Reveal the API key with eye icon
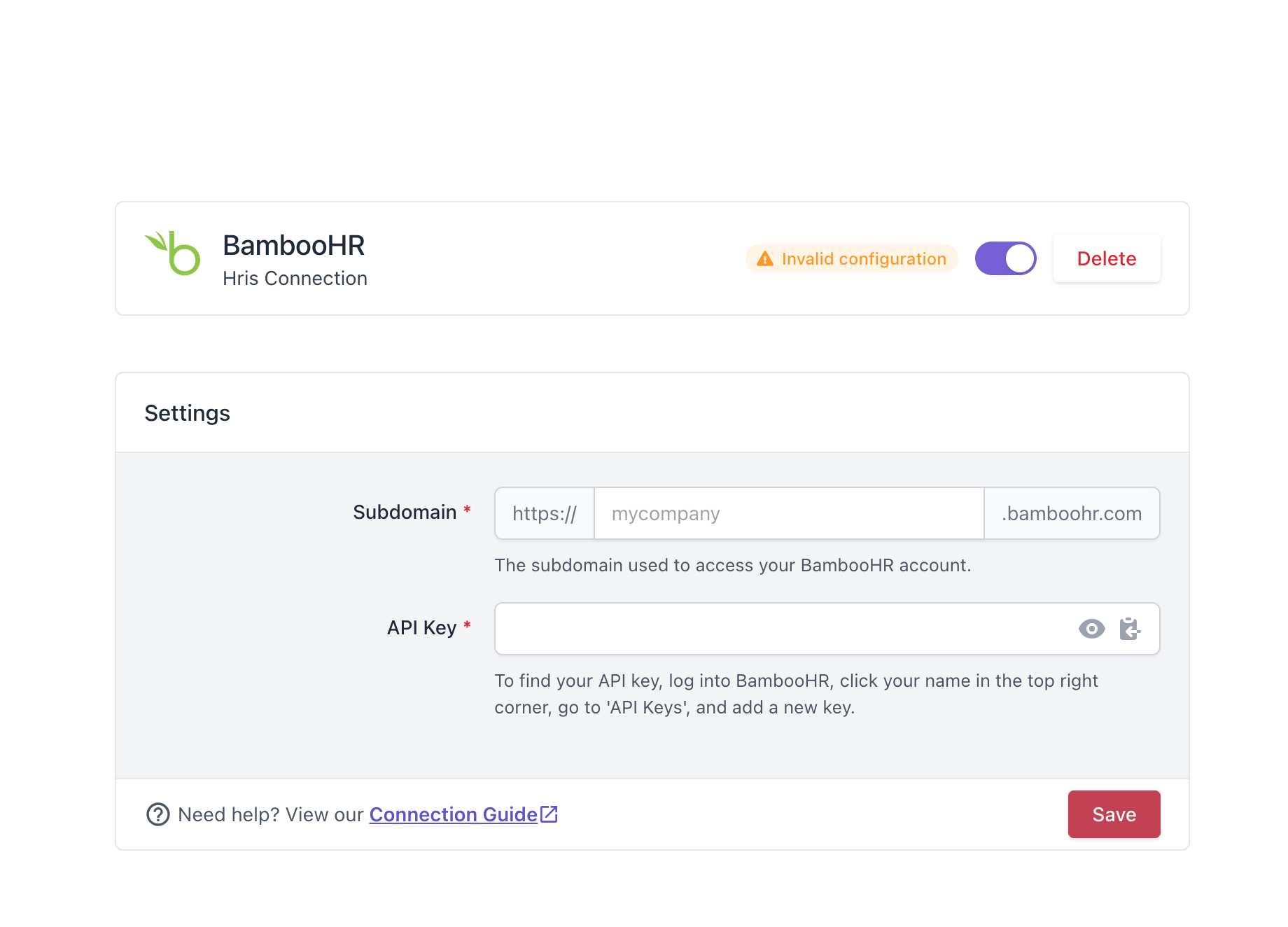 point(1091,629)
